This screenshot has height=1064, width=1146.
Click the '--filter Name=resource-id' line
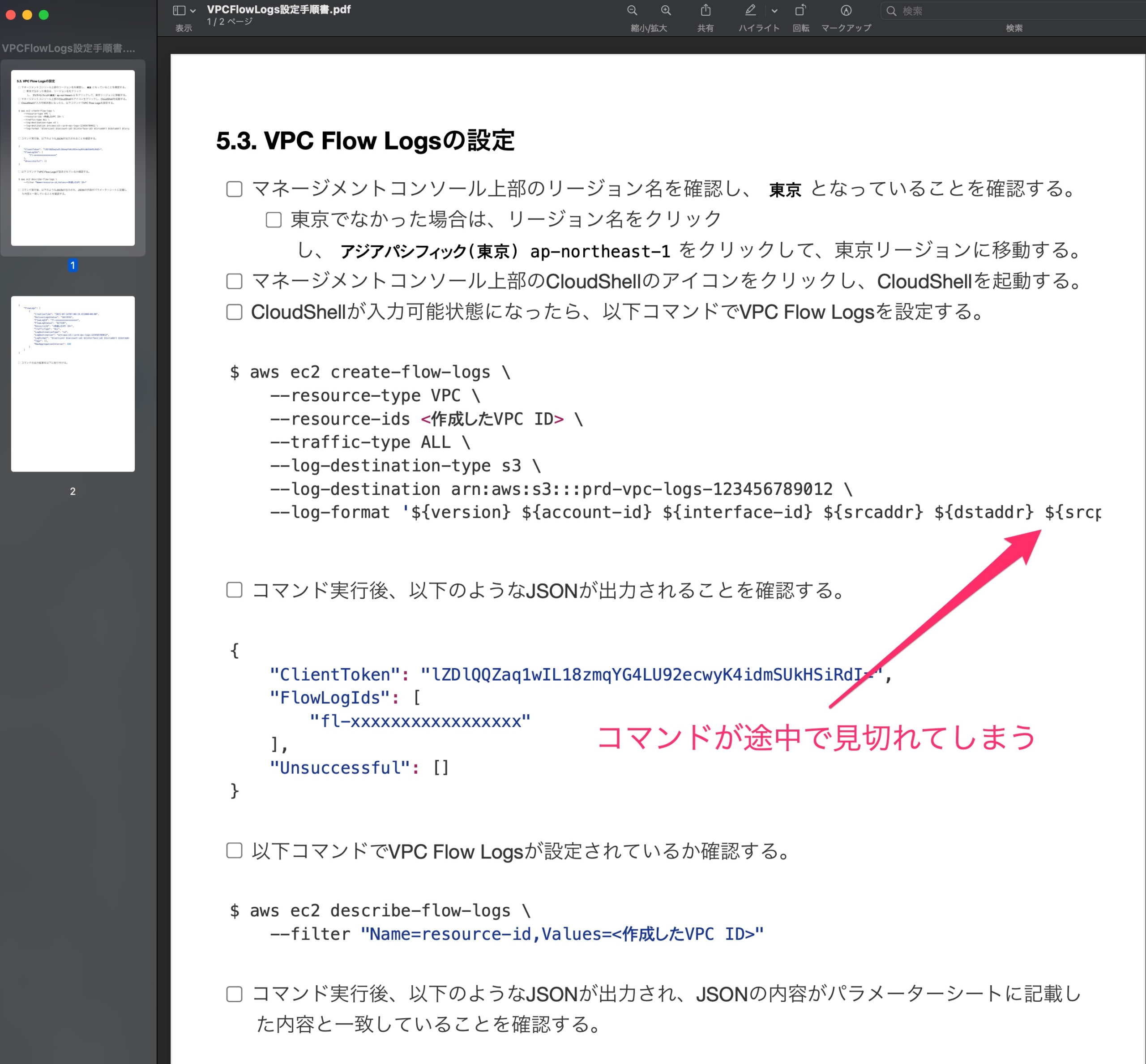tap(516, 934)
